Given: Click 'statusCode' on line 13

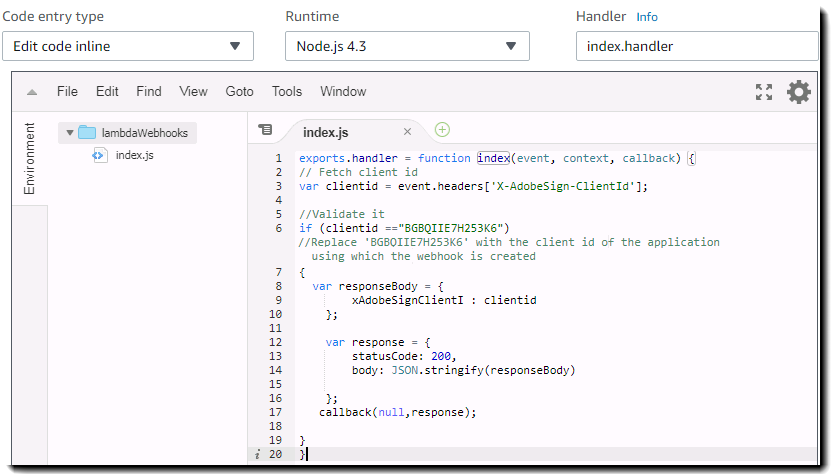Looking at the screenshot, I should [x=385, y=356].
